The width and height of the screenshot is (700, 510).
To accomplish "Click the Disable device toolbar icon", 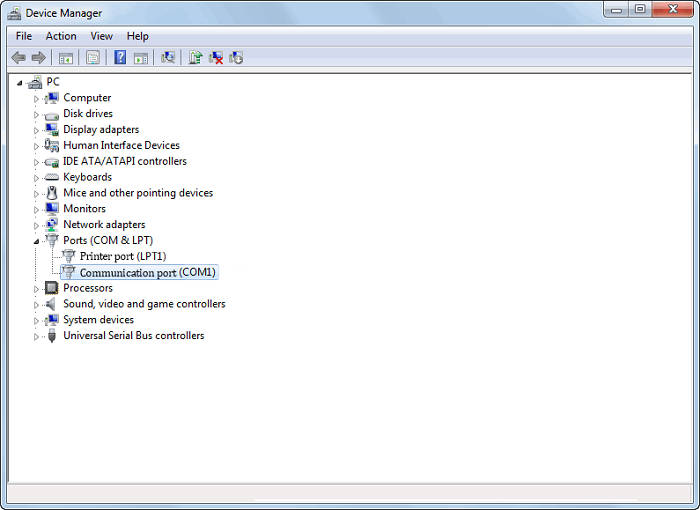I will (x=236, y=58).
